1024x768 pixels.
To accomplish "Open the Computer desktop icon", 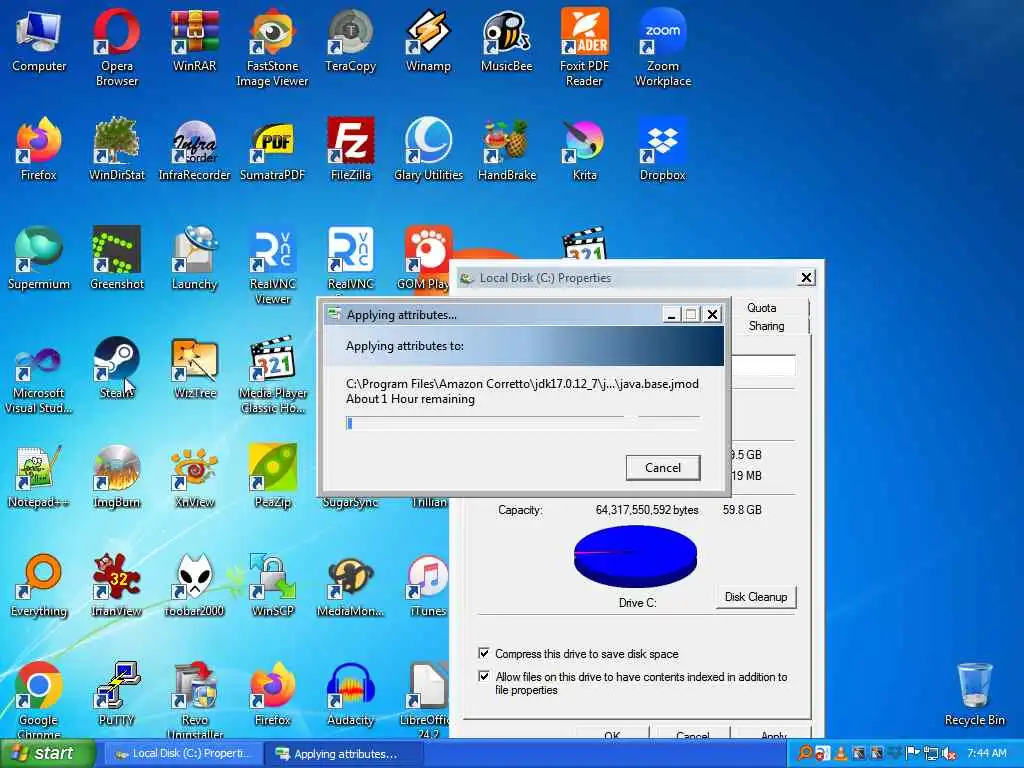I will pyautogui.click(x=39, y=40).
